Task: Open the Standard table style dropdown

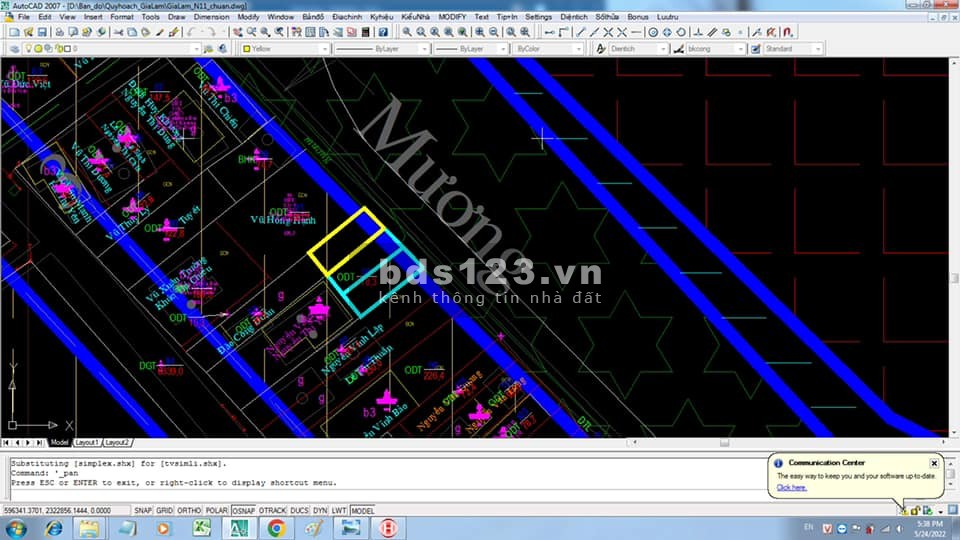Action: [818, 48]
